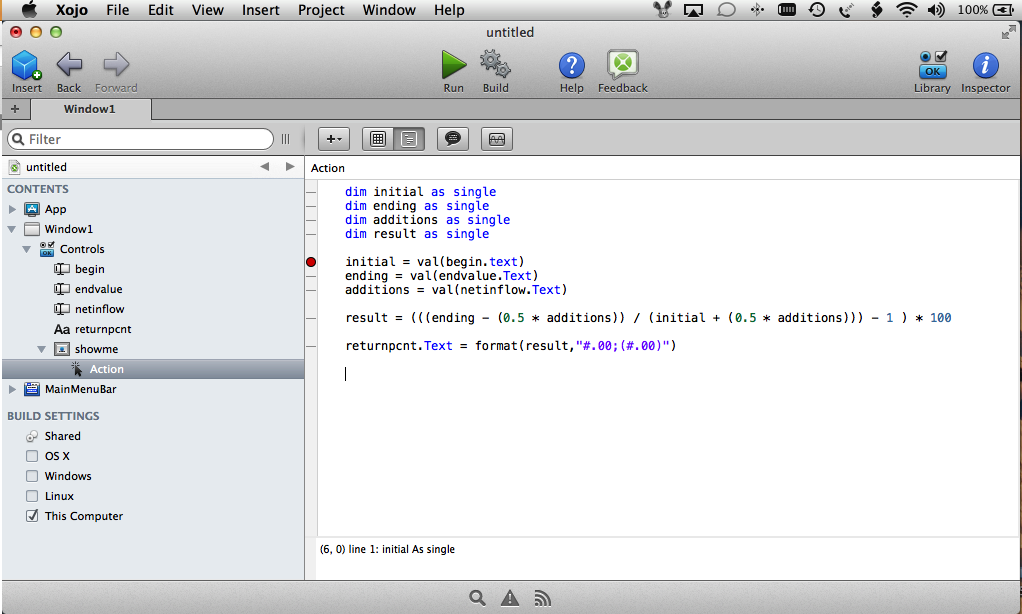Image resolution: width=1022 pixels, height=614 pixels.
Task: Enable the Linux build checkbox
Action: (x=32, y=496)
